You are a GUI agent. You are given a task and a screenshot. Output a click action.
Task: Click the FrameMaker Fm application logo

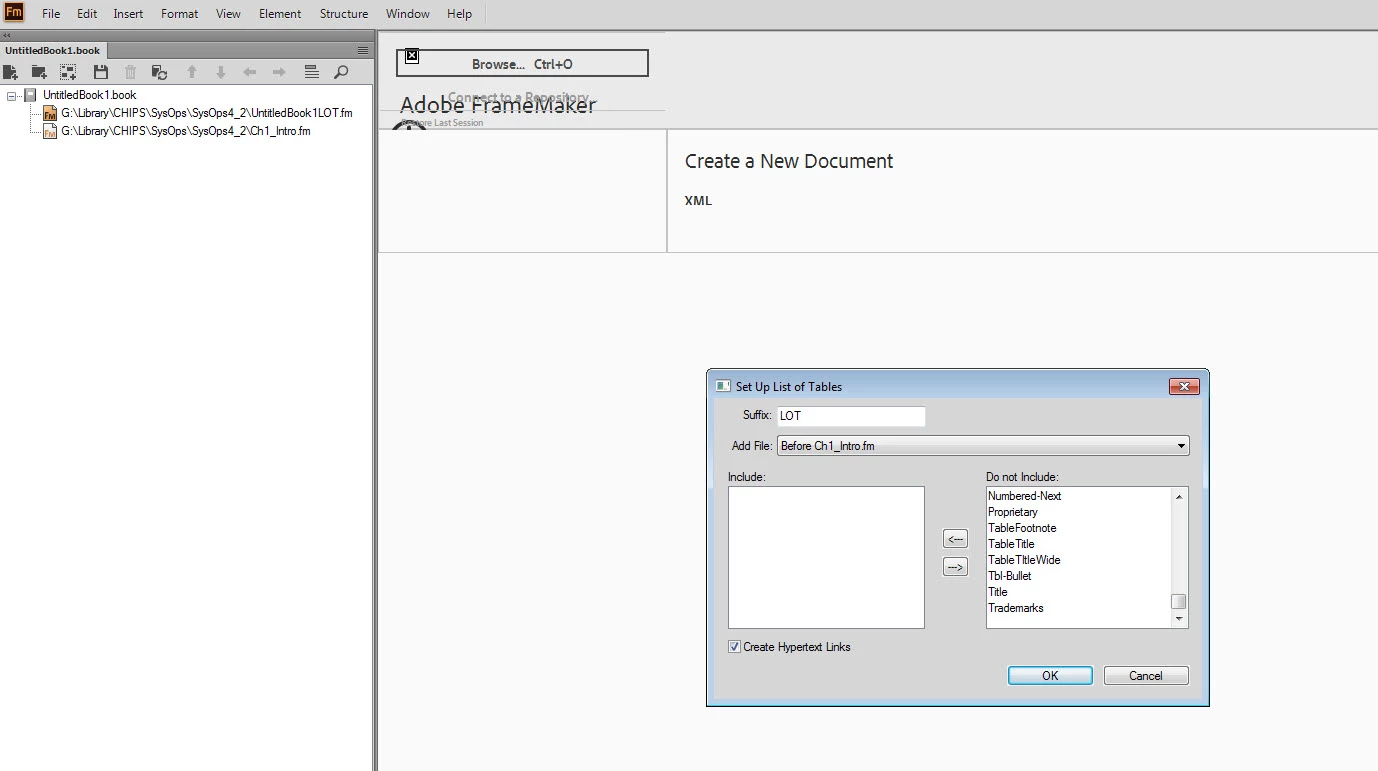pyautogui.click(x=14, y=13)
